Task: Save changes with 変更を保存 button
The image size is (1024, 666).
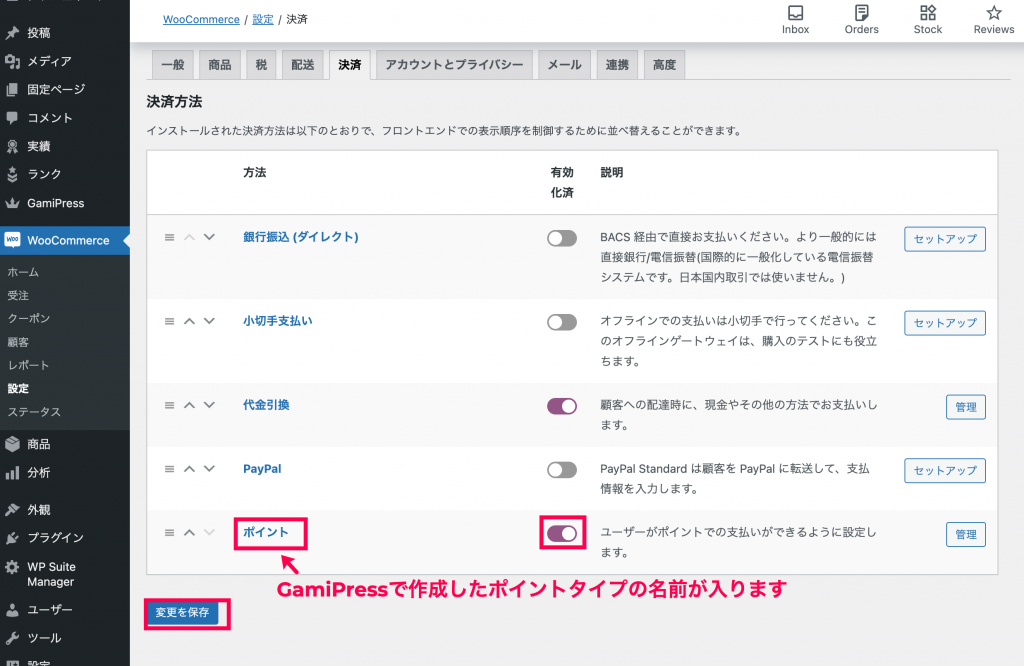Action: click(x=182, y=612)
